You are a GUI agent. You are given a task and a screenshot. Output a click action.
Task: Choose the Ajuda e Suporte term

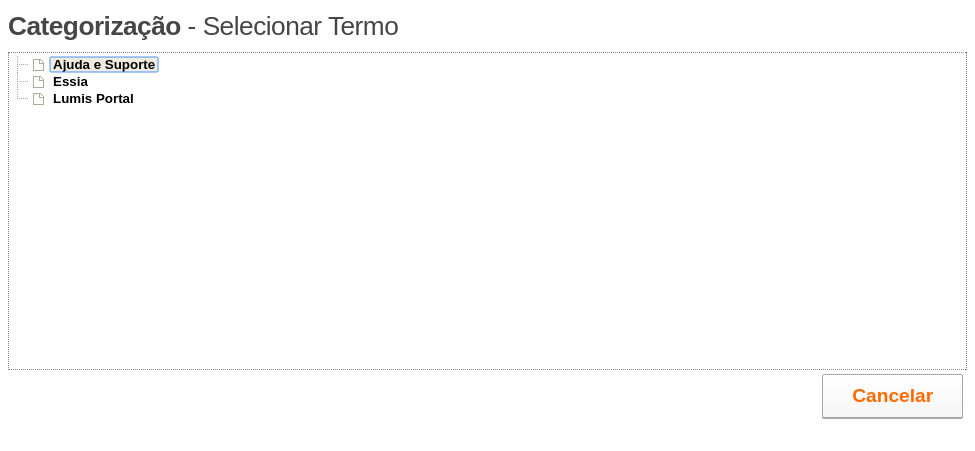[x=104, y=65]
